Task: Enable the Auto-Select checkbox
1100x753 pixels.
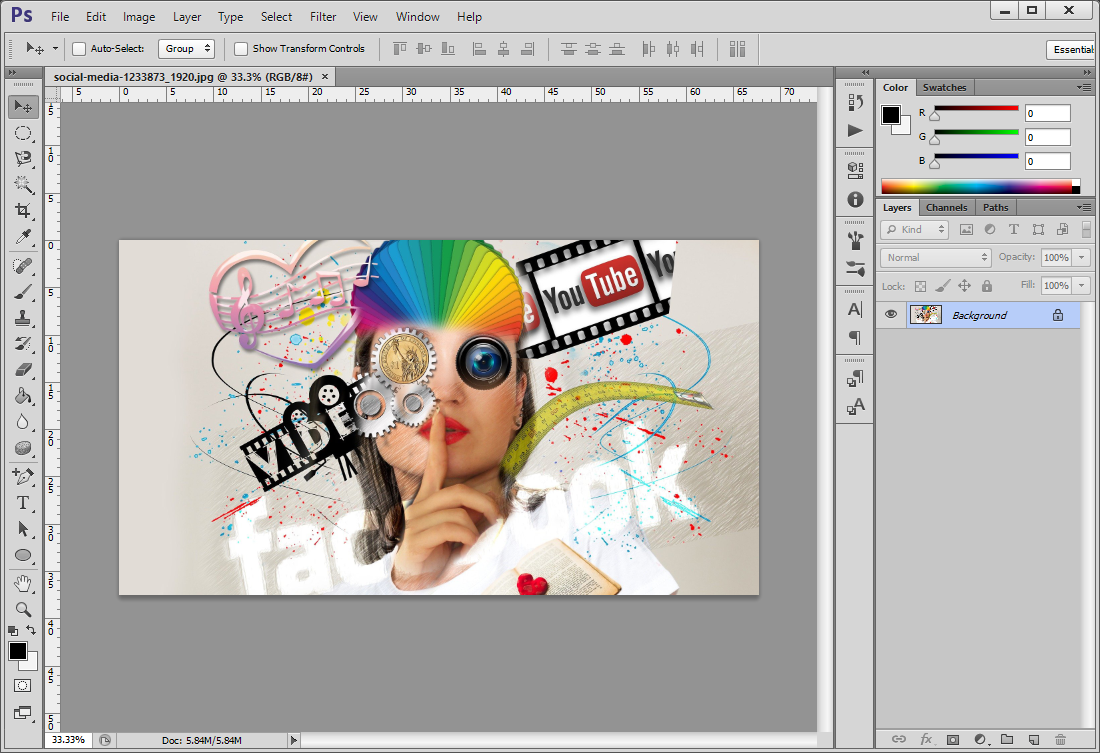Action: click(79, 48)
